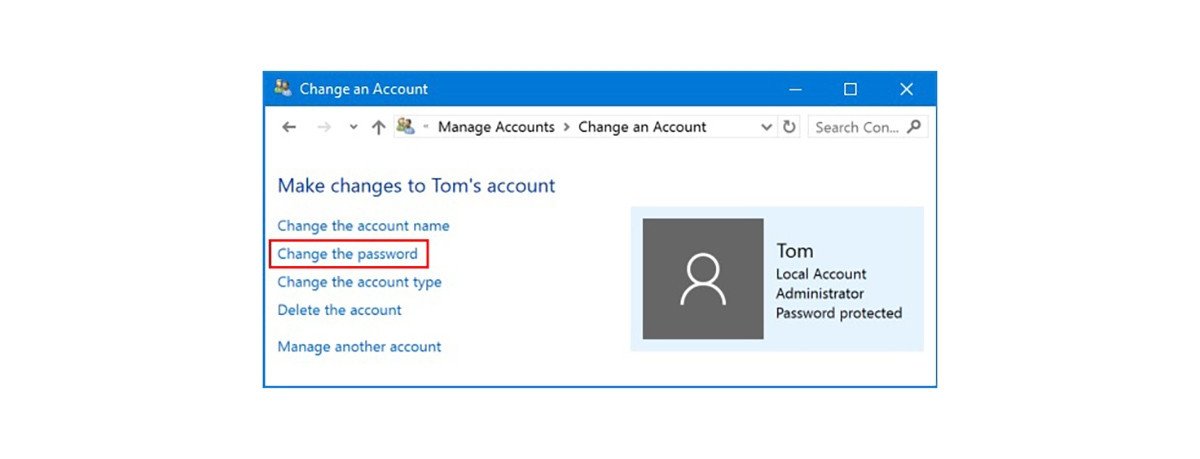1200x459 pixels.
Task: Maximize the Change an Account window
Action: click(x=850, y=89)
